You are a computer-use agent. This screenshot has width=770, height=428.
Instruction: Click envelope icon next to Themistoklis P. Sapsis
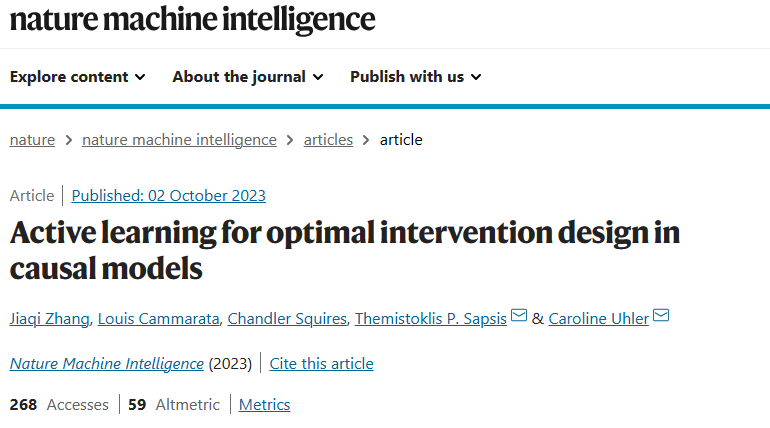[519, 317]
